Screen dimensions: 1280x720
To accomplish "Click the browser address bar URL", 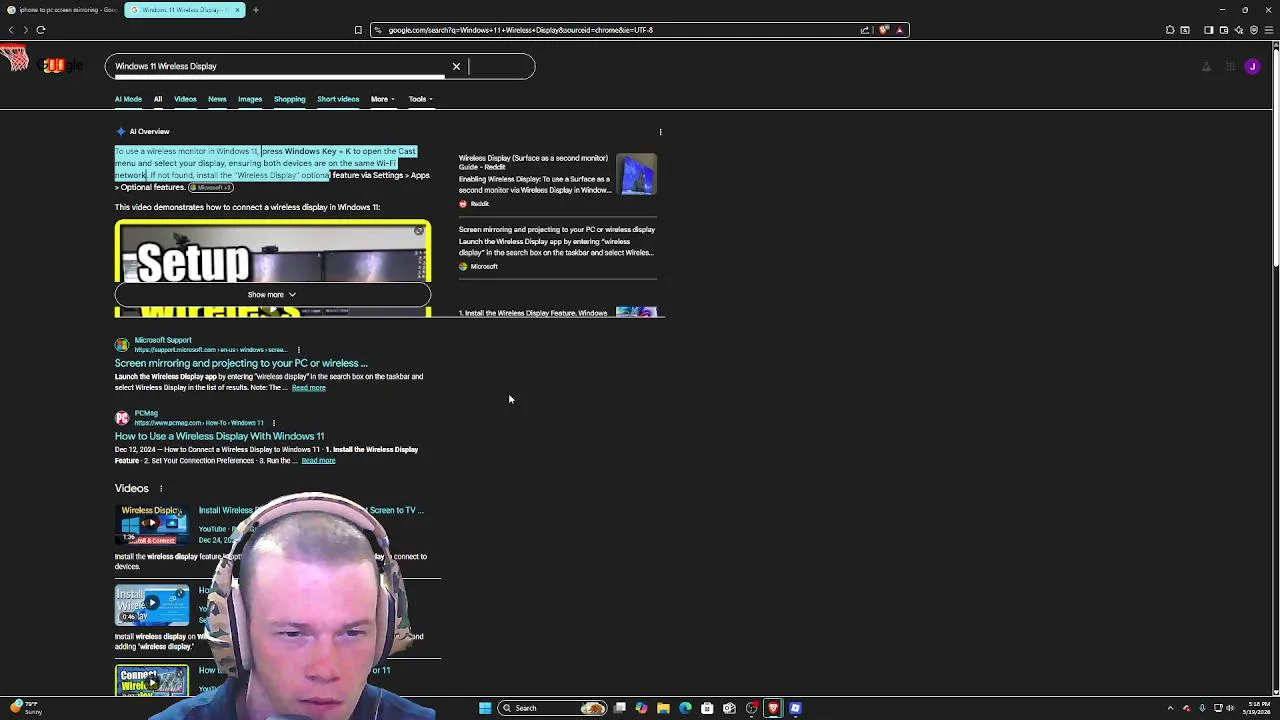I will [520, 30].
